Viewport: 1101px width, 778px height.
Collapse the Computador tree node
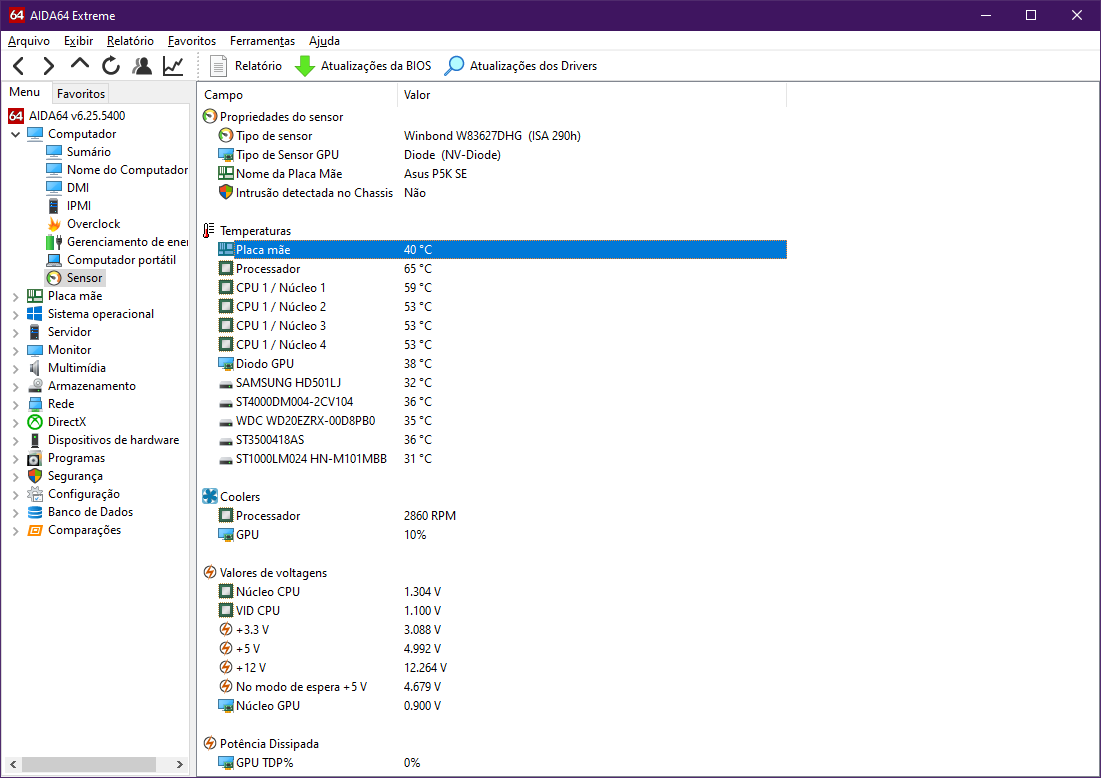(15, 134)
